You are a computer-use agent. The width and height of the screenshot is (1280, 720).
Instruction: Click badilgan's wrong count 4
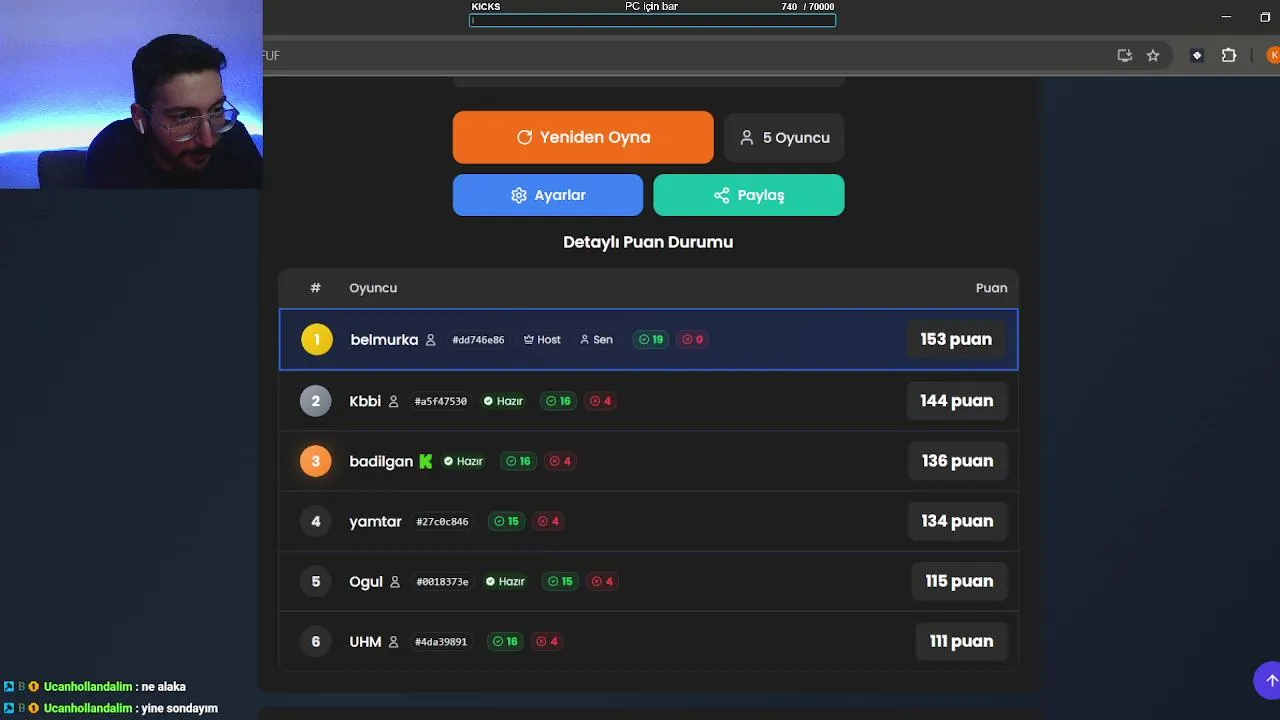click(x=561, y=461)
